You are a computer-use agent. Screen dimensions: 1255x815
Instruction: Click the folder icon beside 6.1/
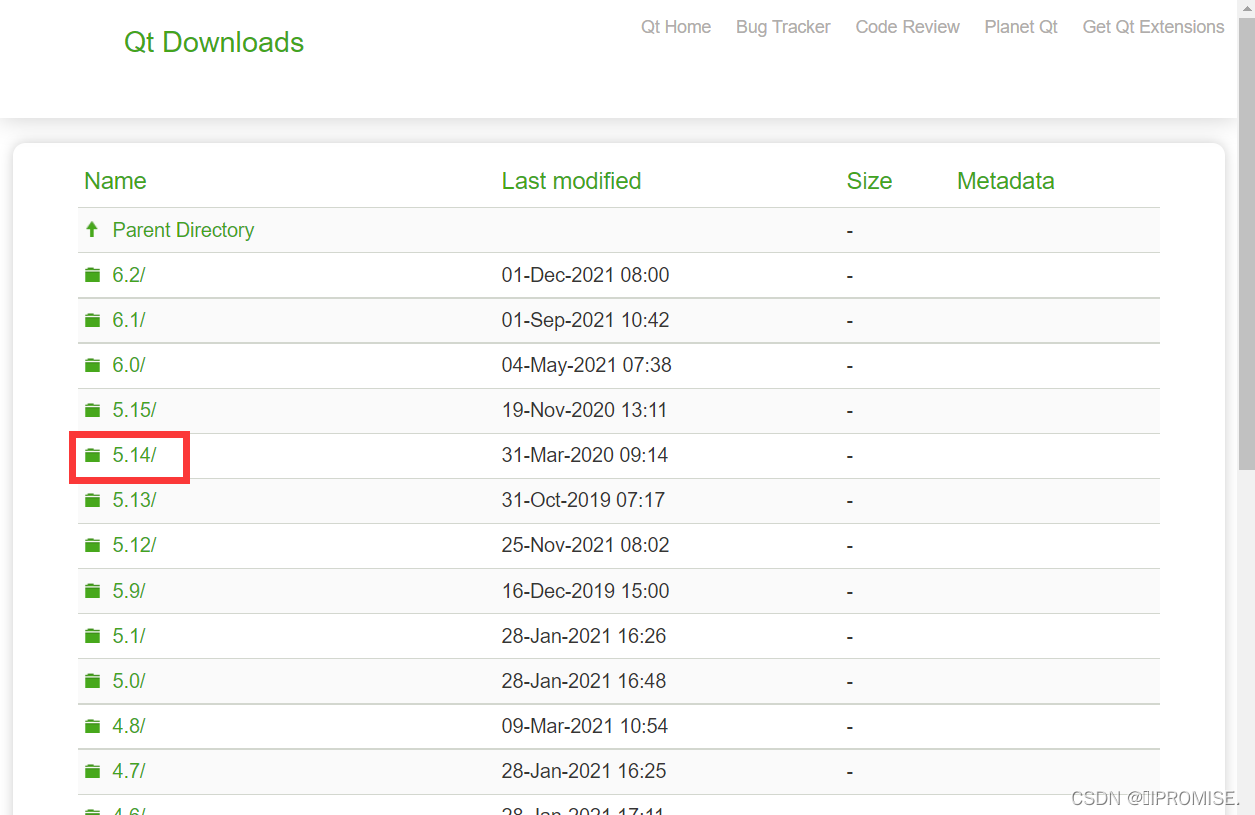click(92, 320)
